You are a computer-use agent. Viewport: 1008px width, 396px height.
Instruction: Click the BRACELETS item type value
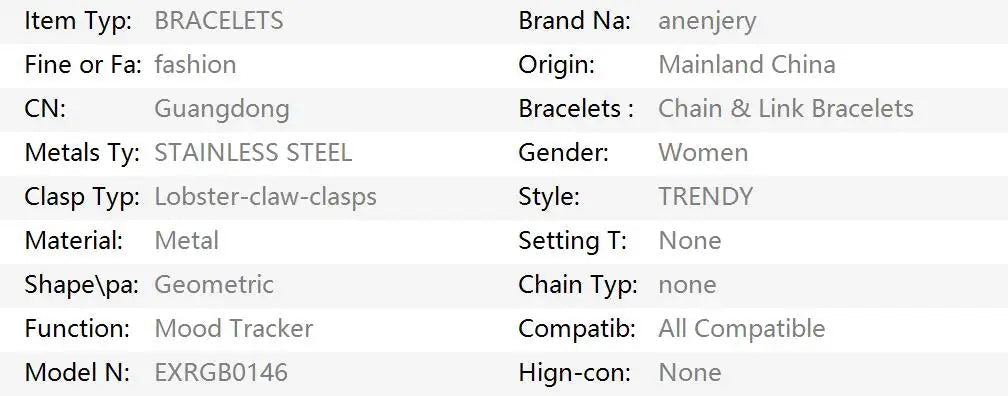[219, 21]
